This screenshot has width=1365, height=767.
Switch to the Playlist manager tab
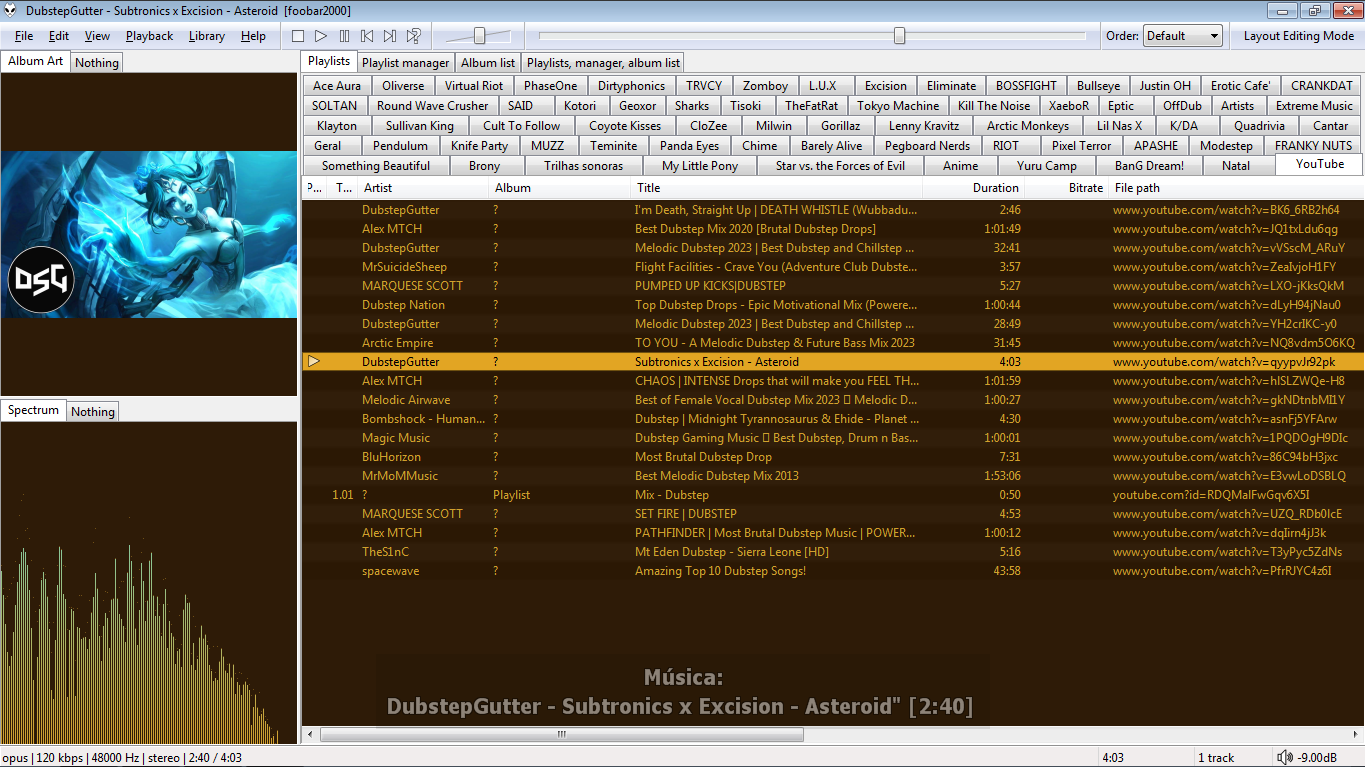pyautogui.click(x=405, y=62)
